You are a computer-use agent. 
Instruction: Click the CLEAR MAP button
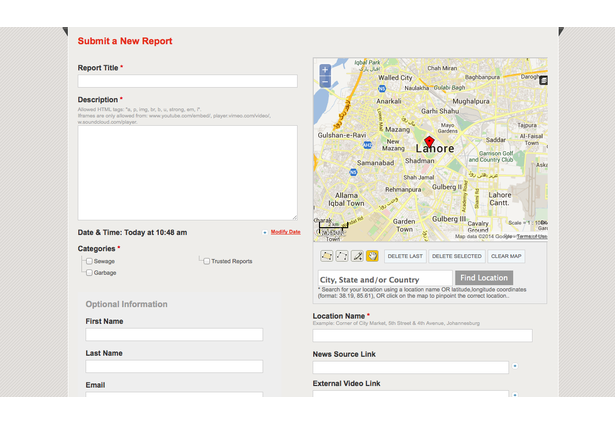pos(506,256)
